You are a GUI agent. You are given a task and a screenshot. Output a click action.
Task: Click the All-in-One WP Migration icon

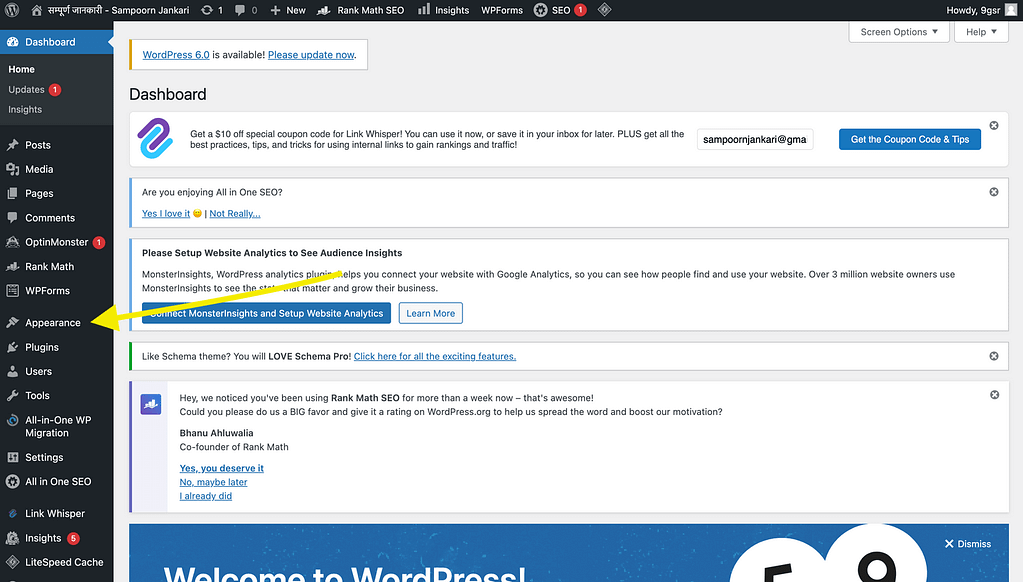[12, 420]
